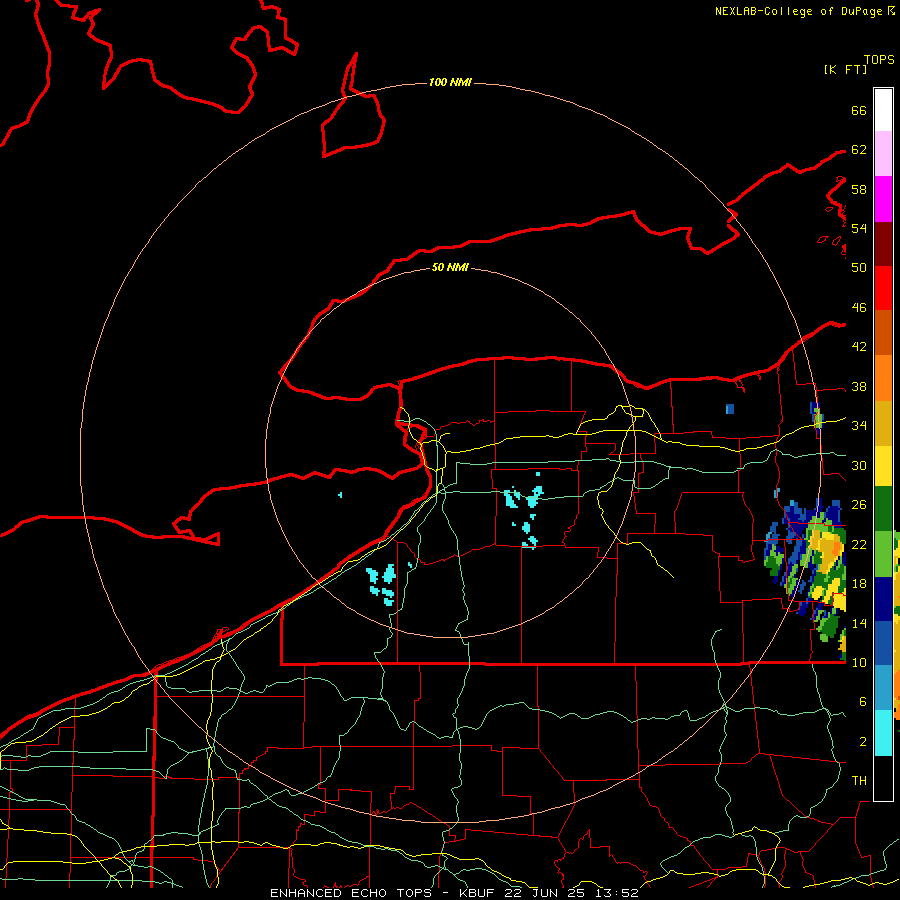Click the 34 legend value
Screen dimensions: 900x900
click(859, 425)
